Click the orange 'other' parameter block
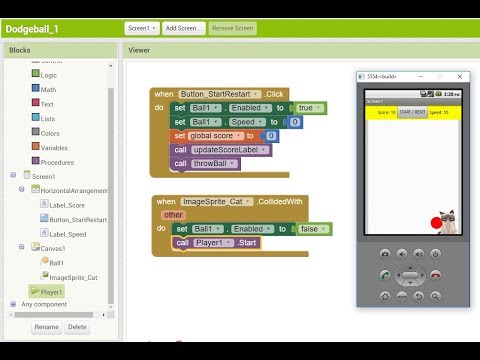 click(173, 215)
